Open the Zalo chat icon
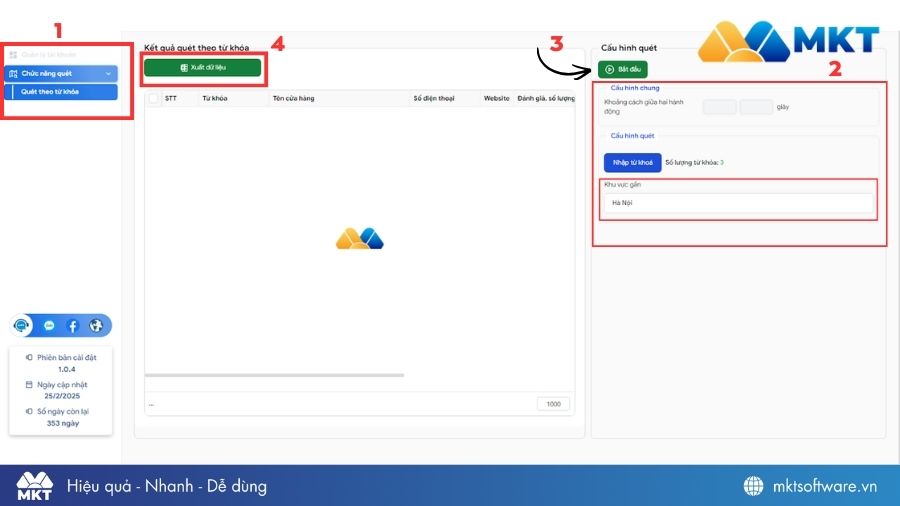900x506 pixels. (x=49, y=326)
